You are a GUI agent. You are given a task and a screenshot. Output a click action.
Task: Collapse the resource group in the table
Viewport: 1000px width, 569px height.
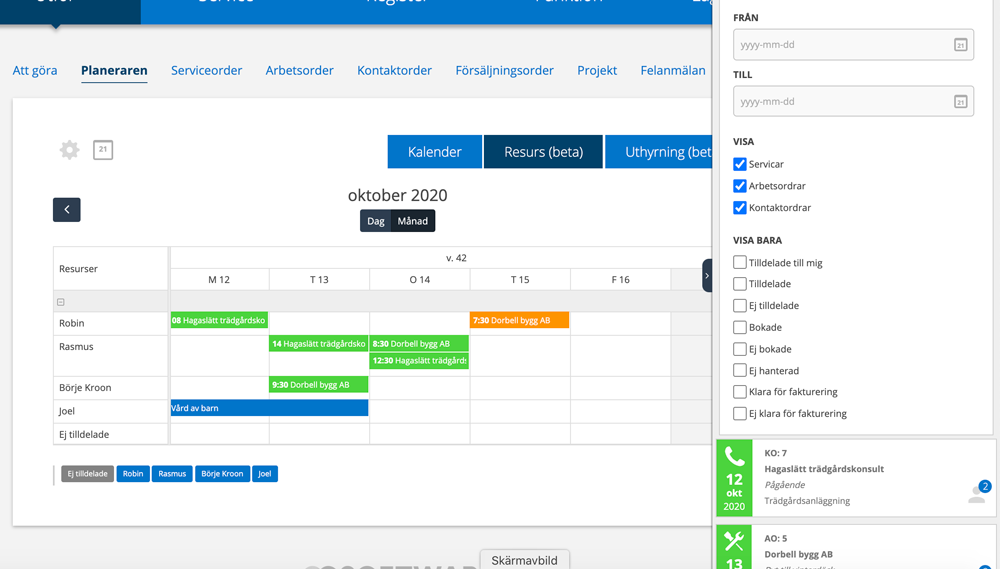pos(61,302)
